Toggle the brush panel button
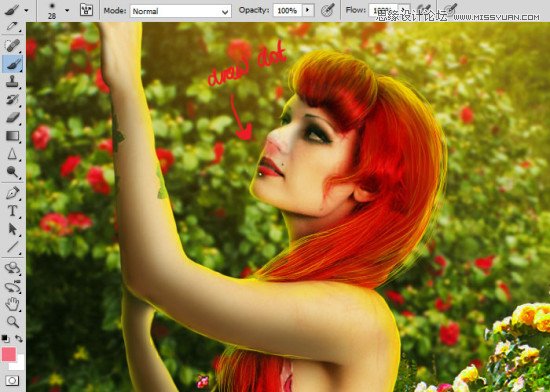Screen dimensions: 550x392 86,10
